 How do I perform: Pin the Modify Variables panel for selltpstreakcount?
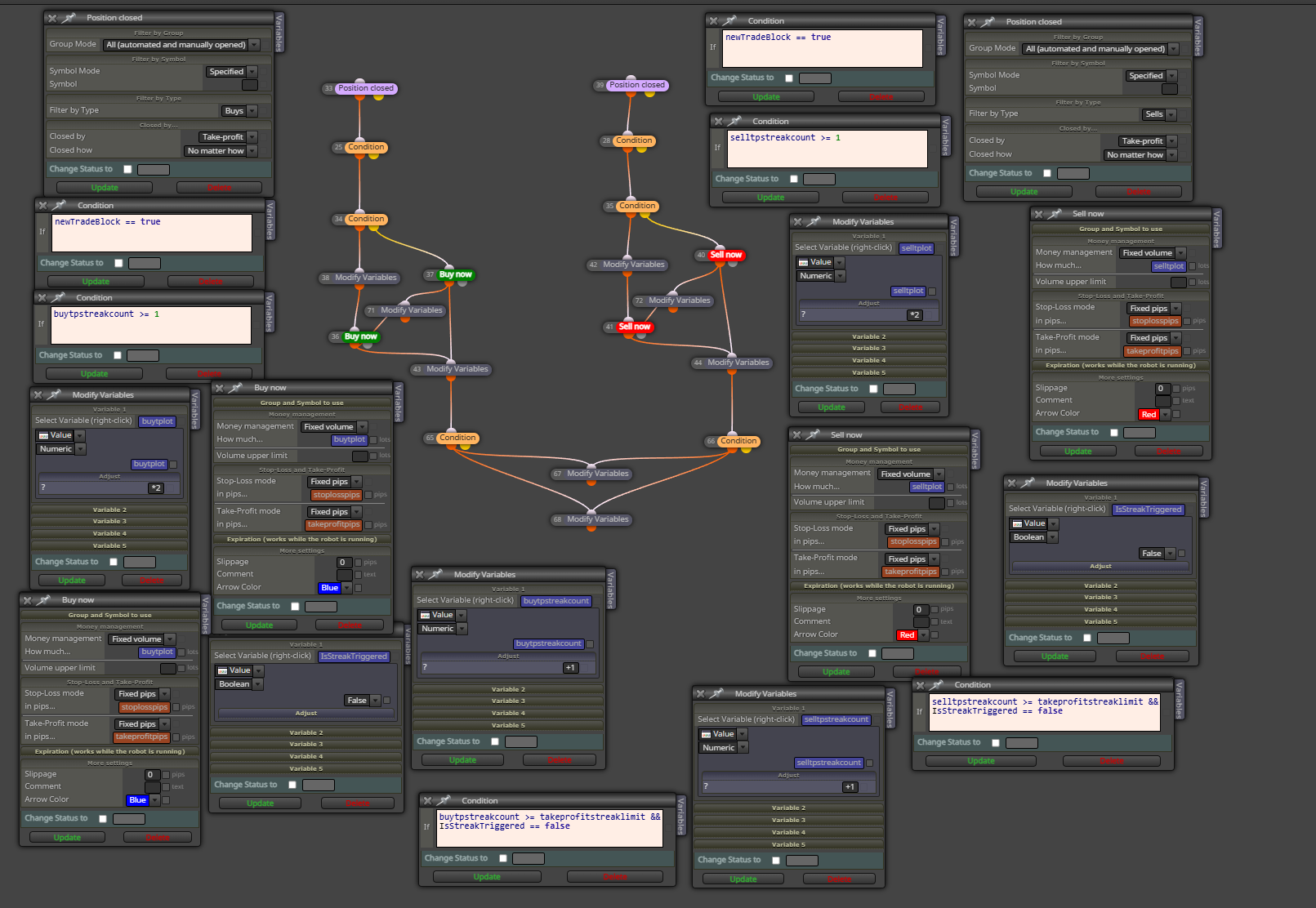(717, 694)
